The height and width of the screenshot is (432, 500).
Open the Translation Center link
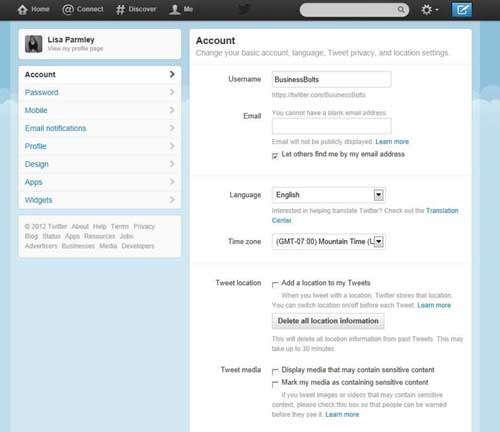(442, 211)
